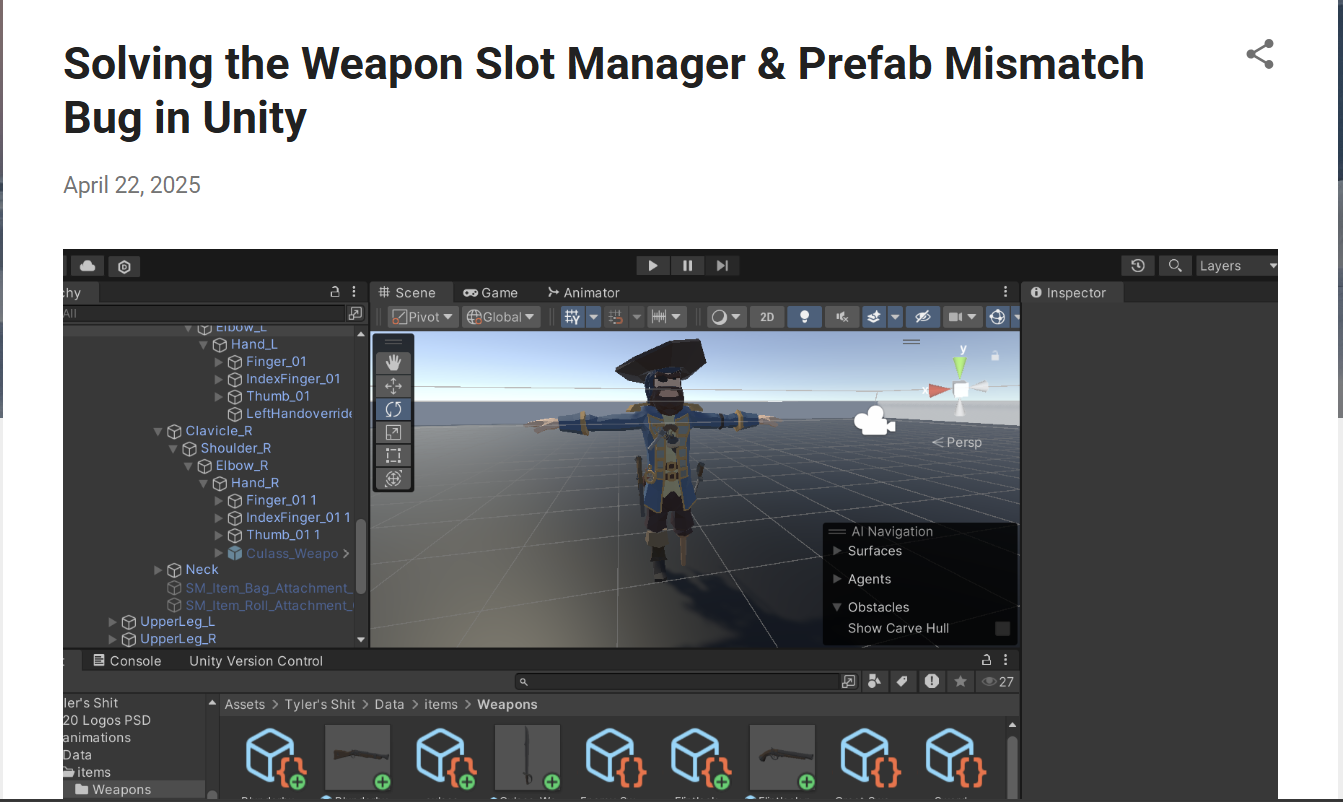This screenshot has height=802, width=1343.
Task: Select the Scale tool
Action: pyautogui.click(x=393, y=432)
